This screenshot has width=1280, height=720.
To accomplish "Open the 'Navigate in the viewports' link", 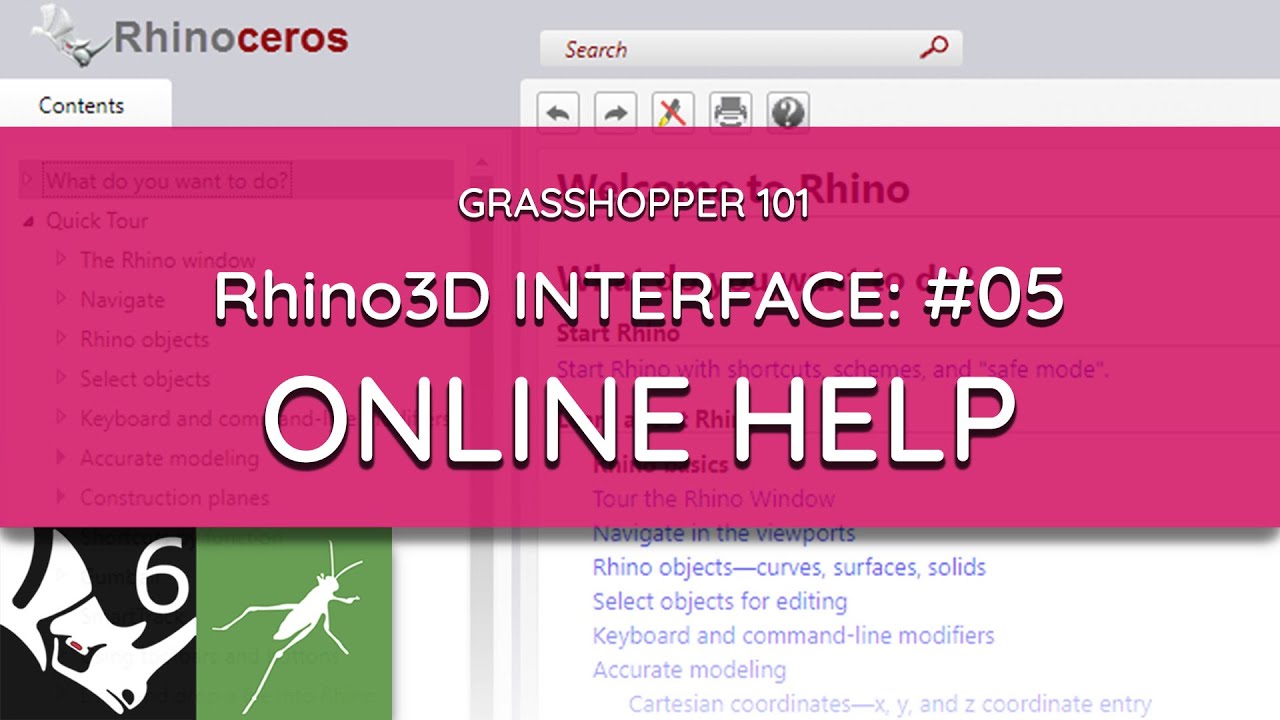I will [724, 533].
